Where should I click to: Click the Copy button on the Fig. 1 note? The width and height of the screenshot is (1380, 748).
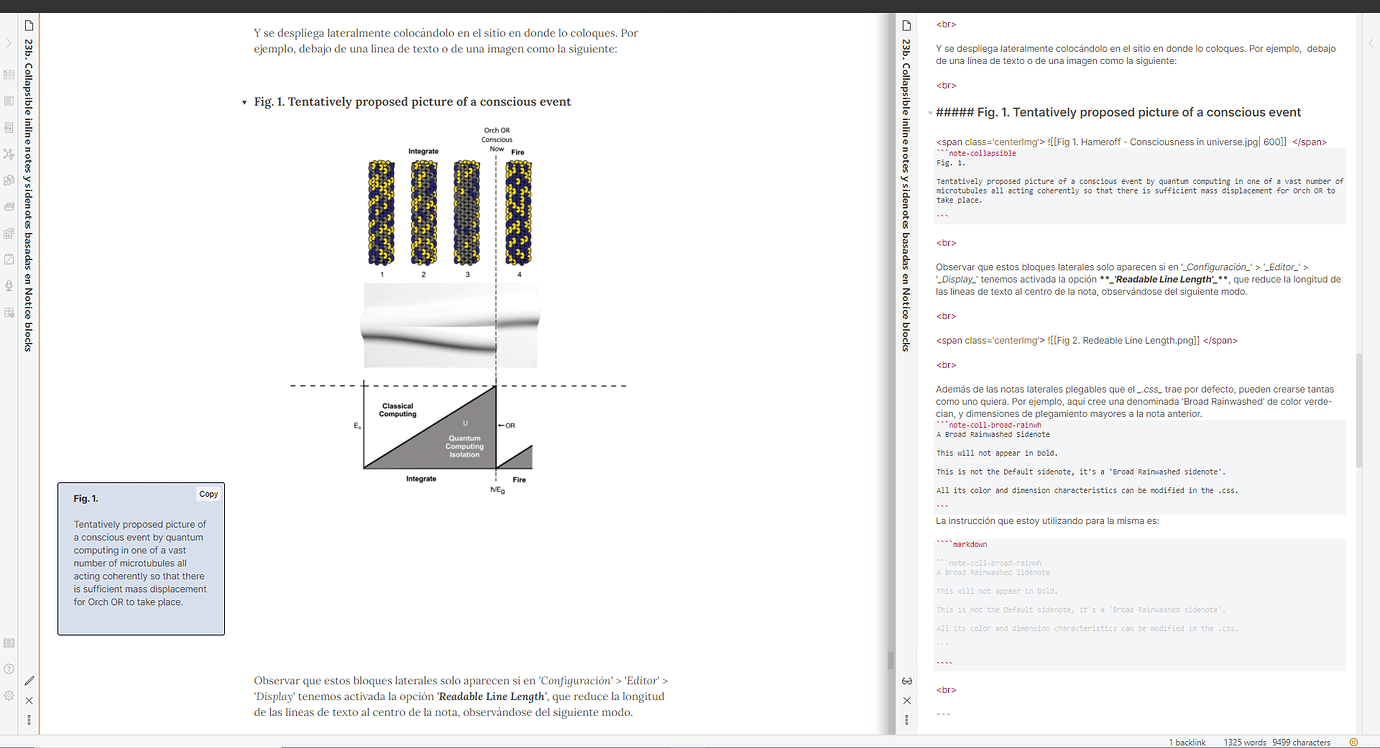tap(207, 493)
